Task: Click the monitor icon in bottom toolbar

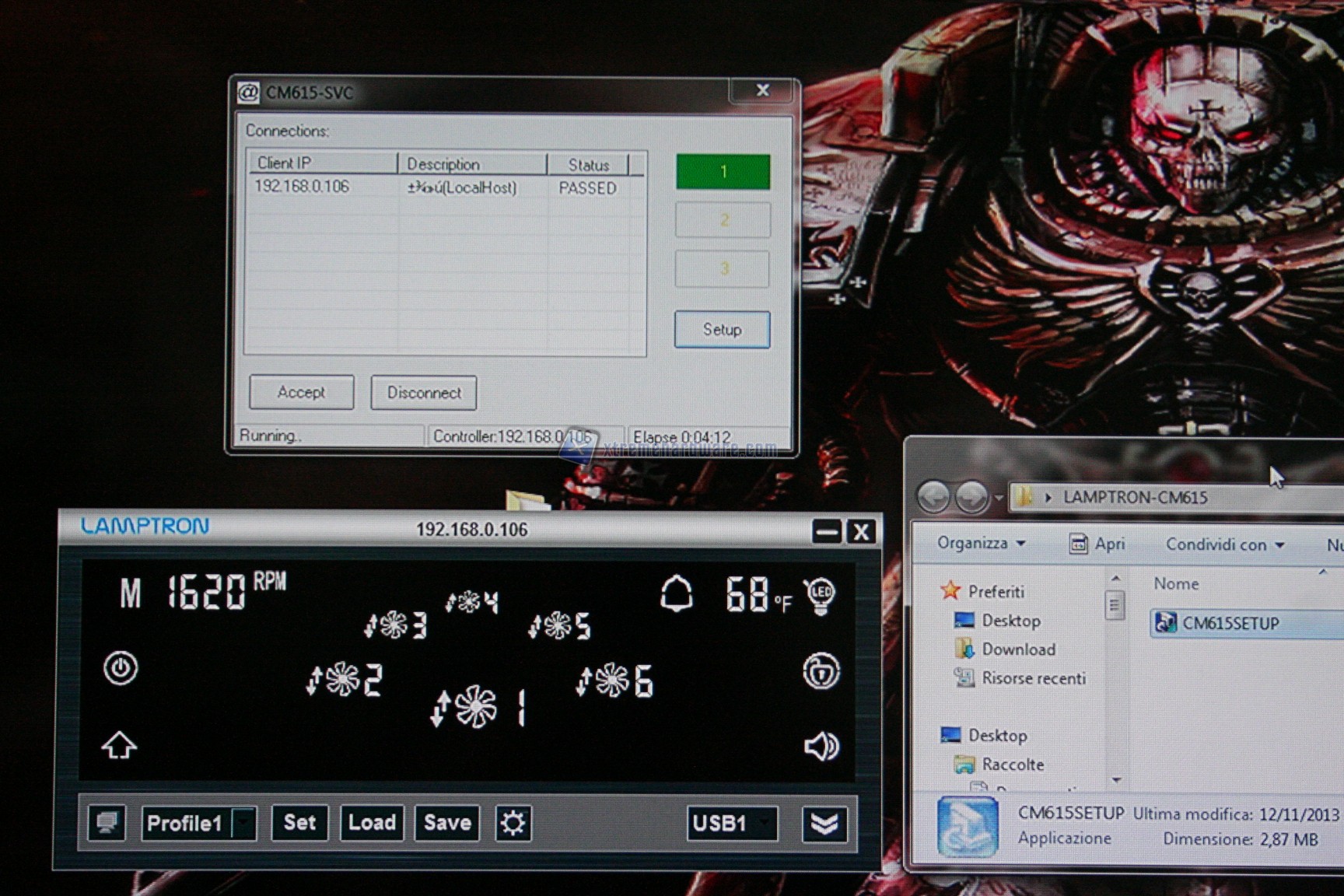Action: (x=107, y=823)
